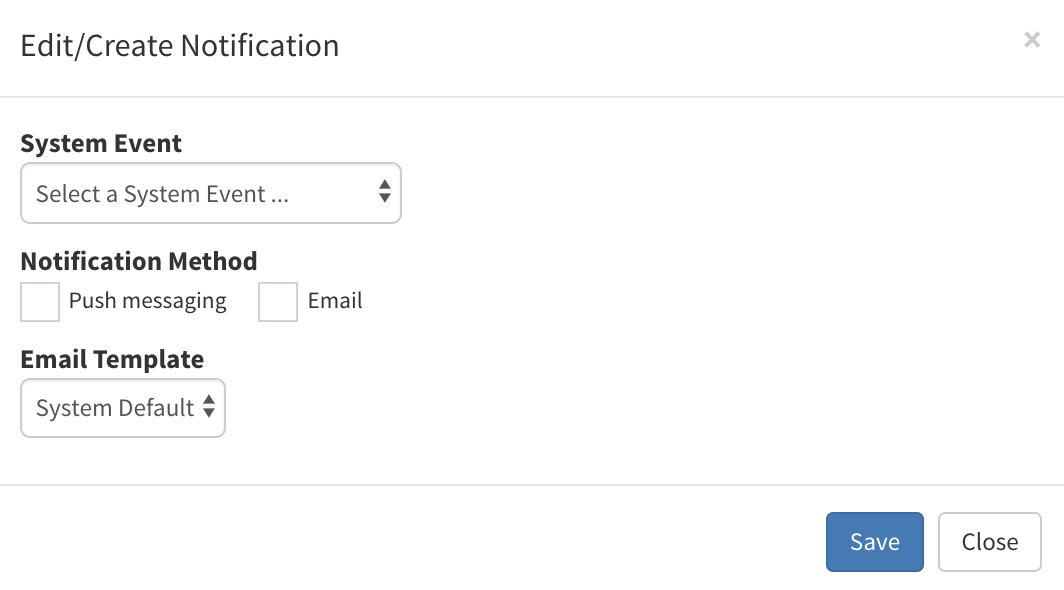Click the sort arrows inside the System Event box
The height and width of the screenshot is (590, 1064).
click(384, 193)
